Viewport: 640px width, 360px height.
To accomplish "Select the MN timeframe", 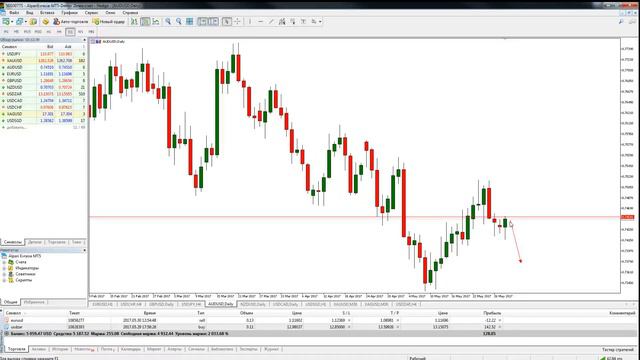I will (x=91, y=31).
